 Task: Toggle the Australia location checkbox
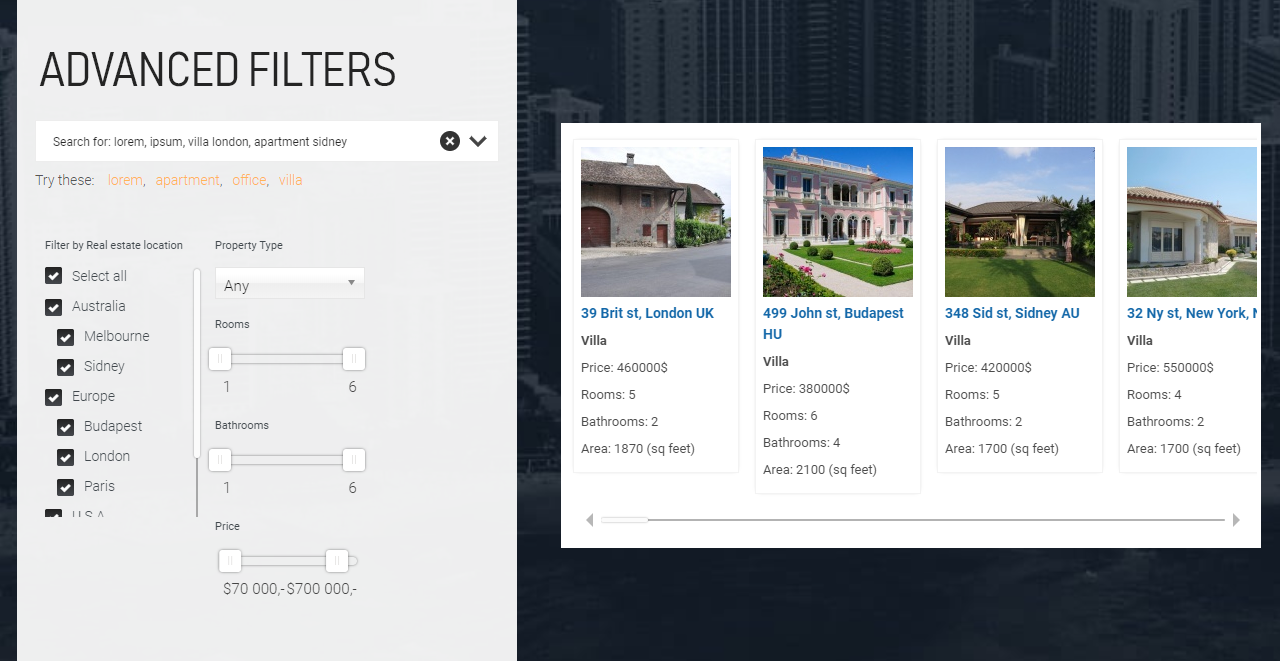(x=54, y=306)
